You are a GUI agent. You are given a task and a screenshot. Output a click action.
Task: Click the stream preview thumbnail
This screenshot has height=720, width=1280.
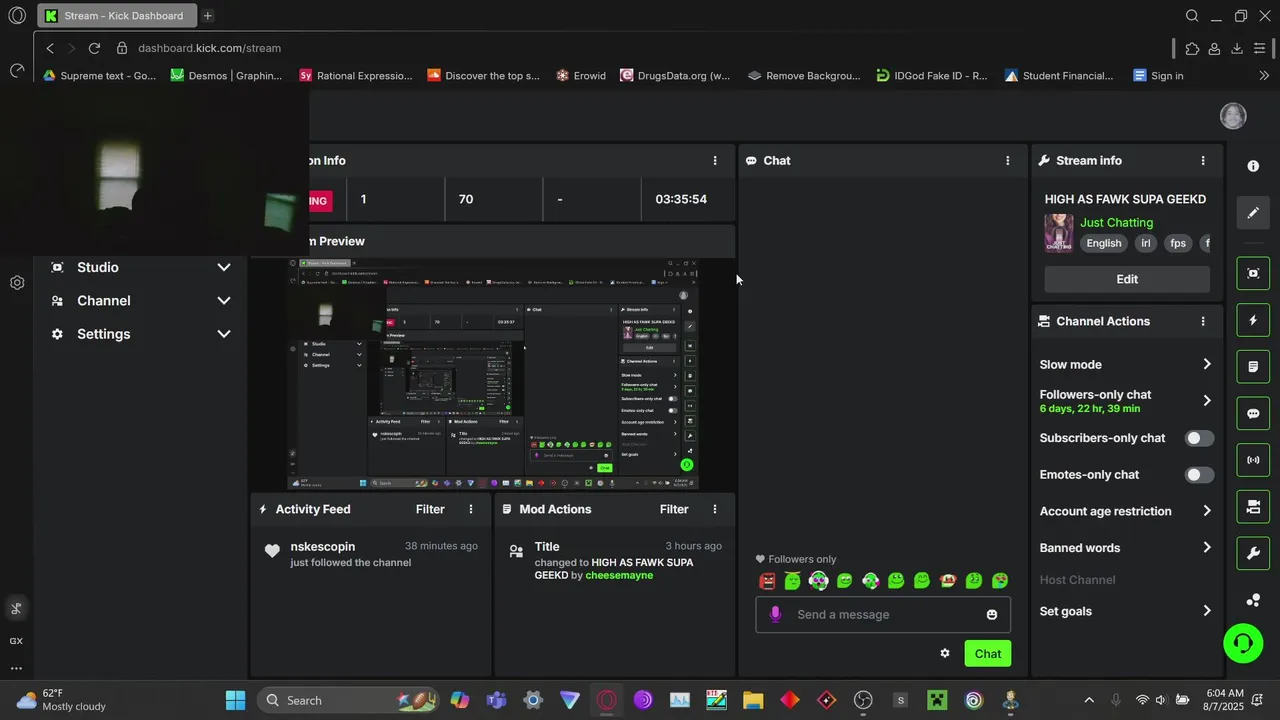click(494, 374)
